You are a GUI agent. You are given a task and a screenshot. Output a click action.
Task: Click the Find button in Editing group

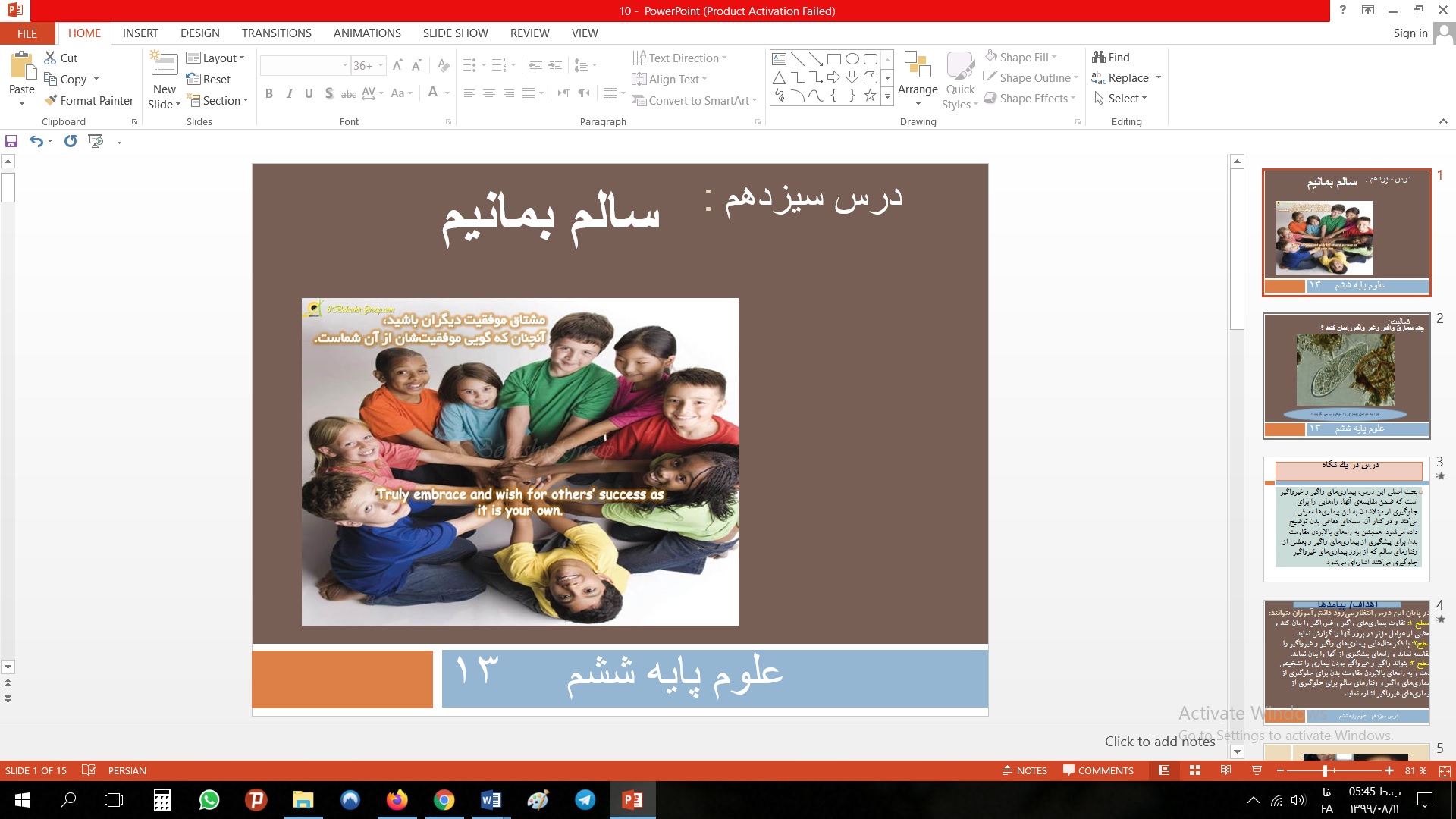(x=1111, y=58)
